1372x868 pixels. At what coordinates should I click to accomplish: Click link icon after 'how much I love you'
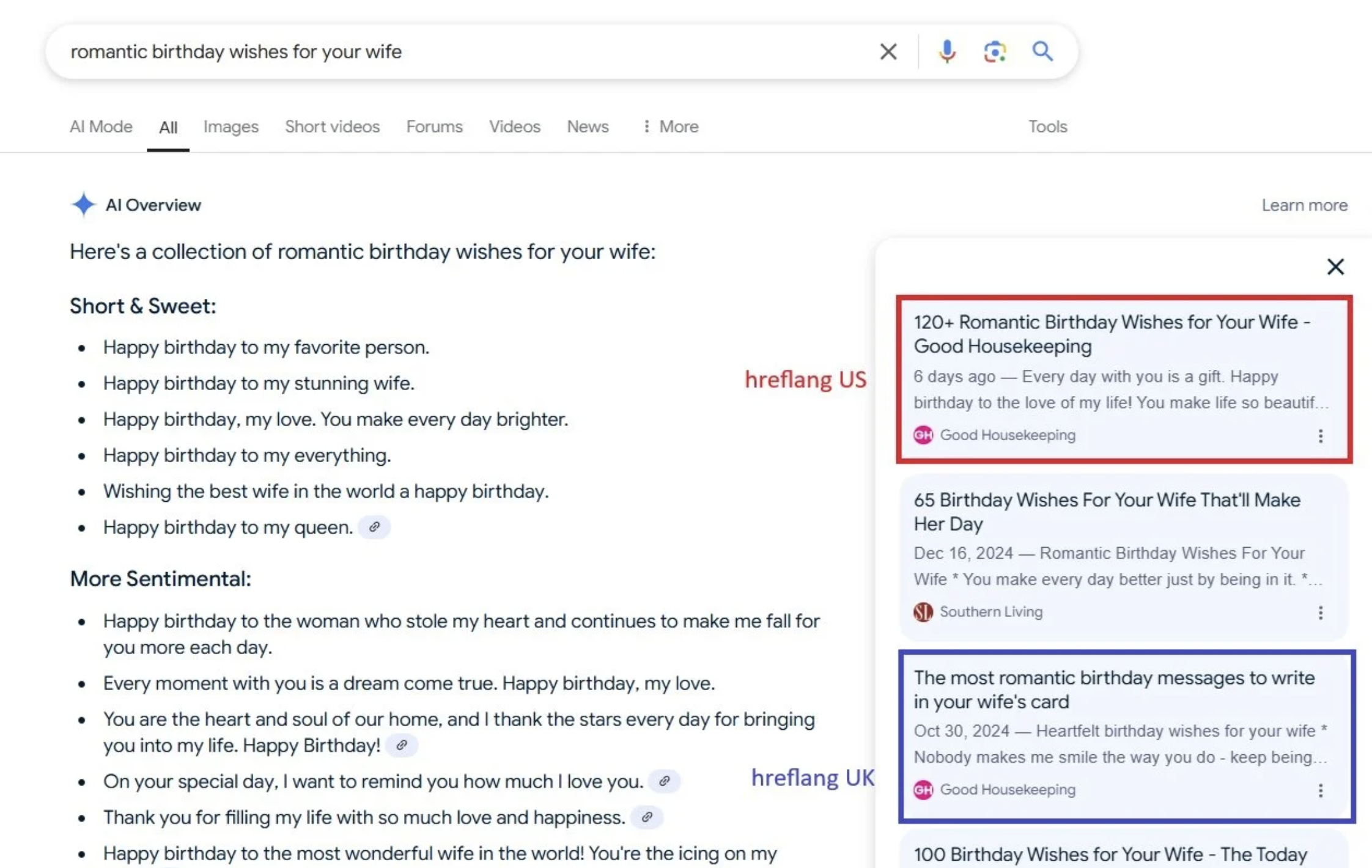(664, 781)
